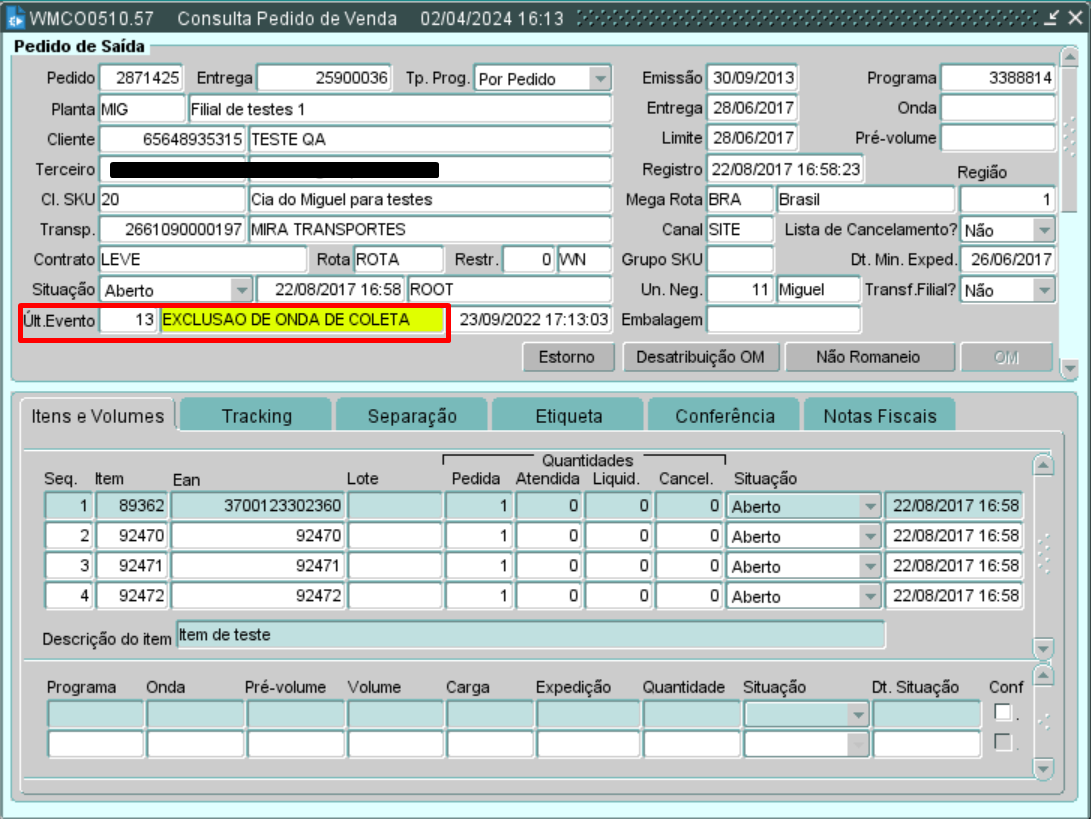This screenshot has height=819, width=1091.
Task: Click the Registro field 22/08/2017 16:58:23
Action: pos(786,169)
